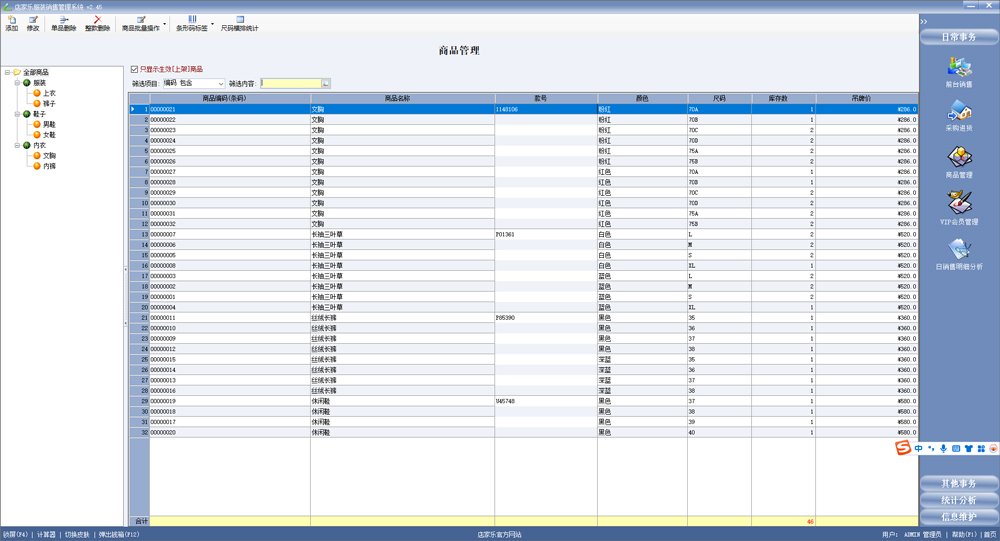The width and height of the screenshot is (1000, 541).
Task: Click the Sogou punctuation mode icon
Action: point(931,448)
